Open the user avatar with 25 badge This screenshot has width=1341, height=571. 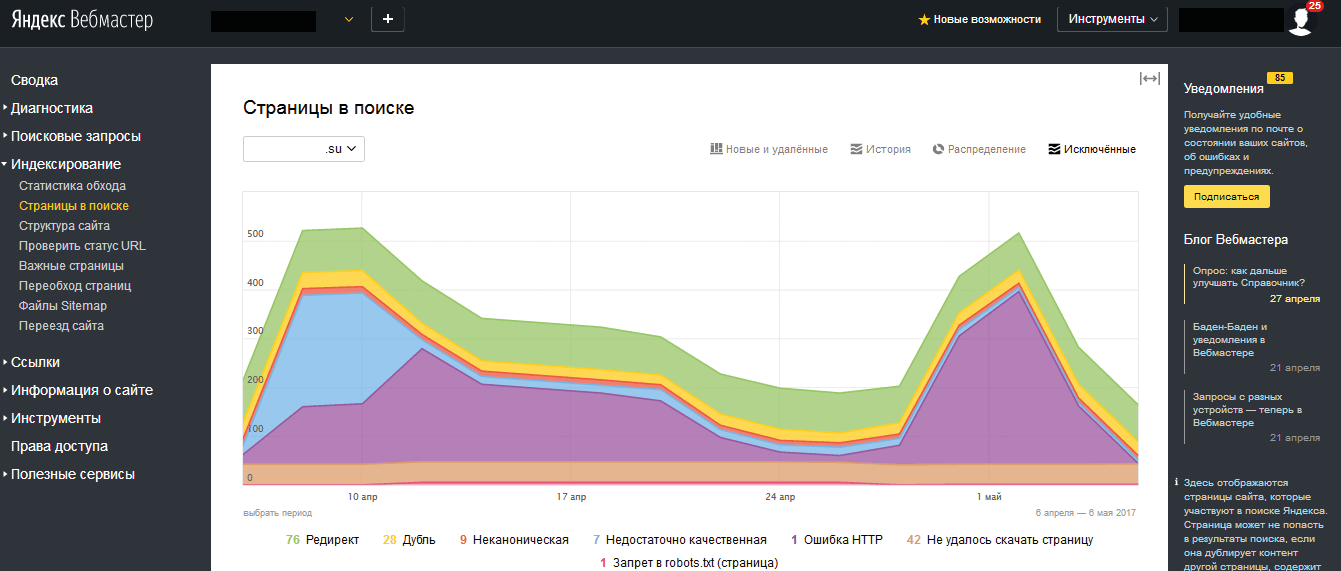coord(1301,19)
